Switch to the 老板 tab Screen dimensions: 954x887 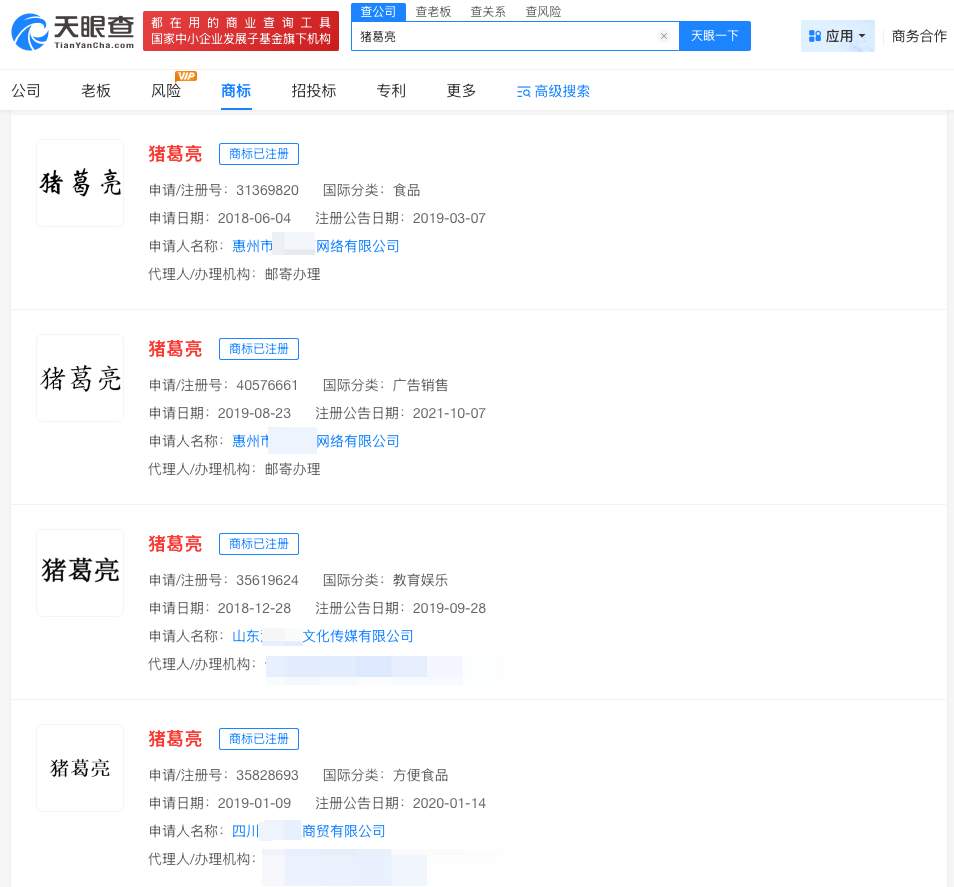coord(95,90)
